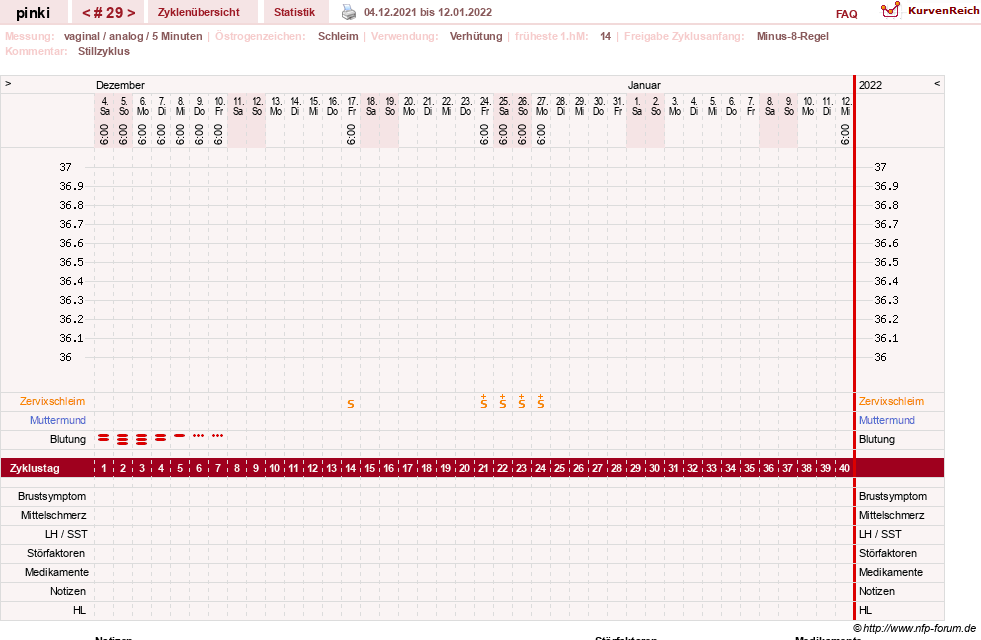
Task: Click the left 36.5 temperature axis label
Action: pyautogui.click(x=71, y=262)
